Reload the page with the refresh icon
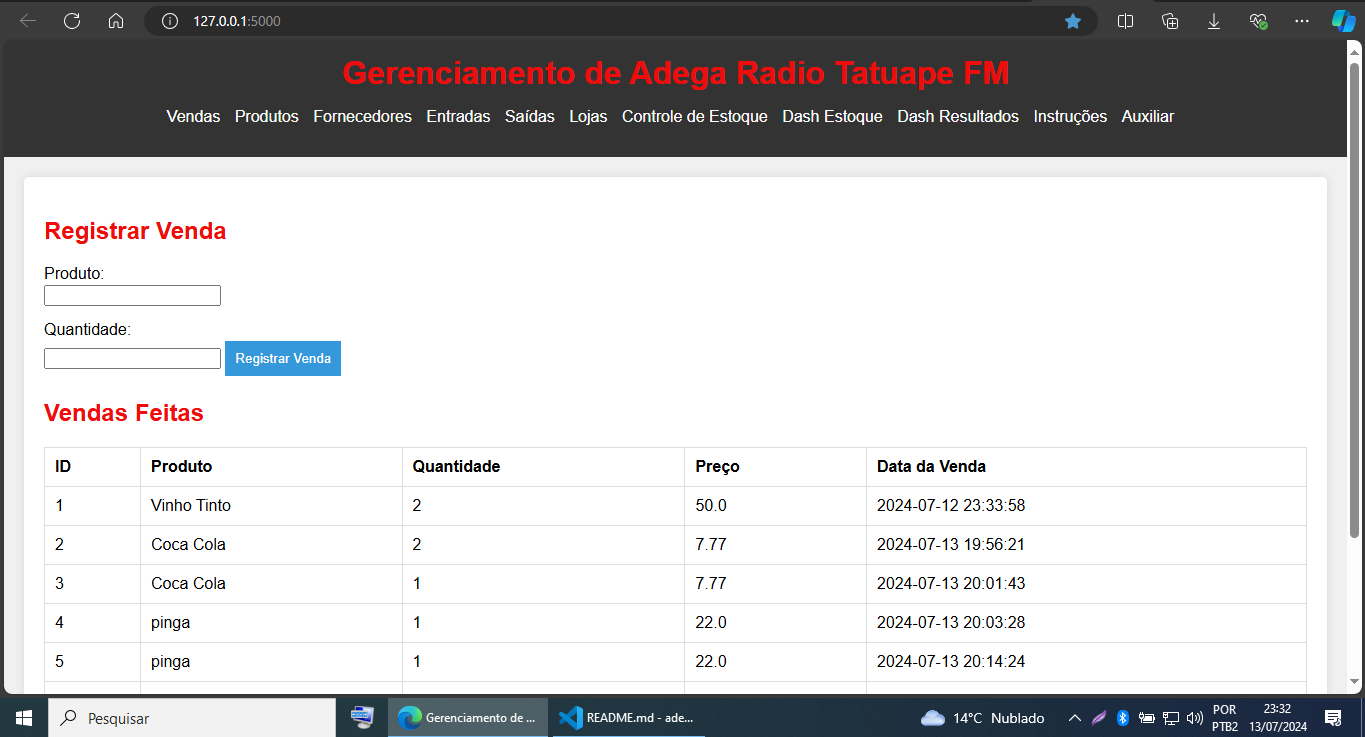The height and width of the screenshot is (737, 1365). (x=72, y=21)
